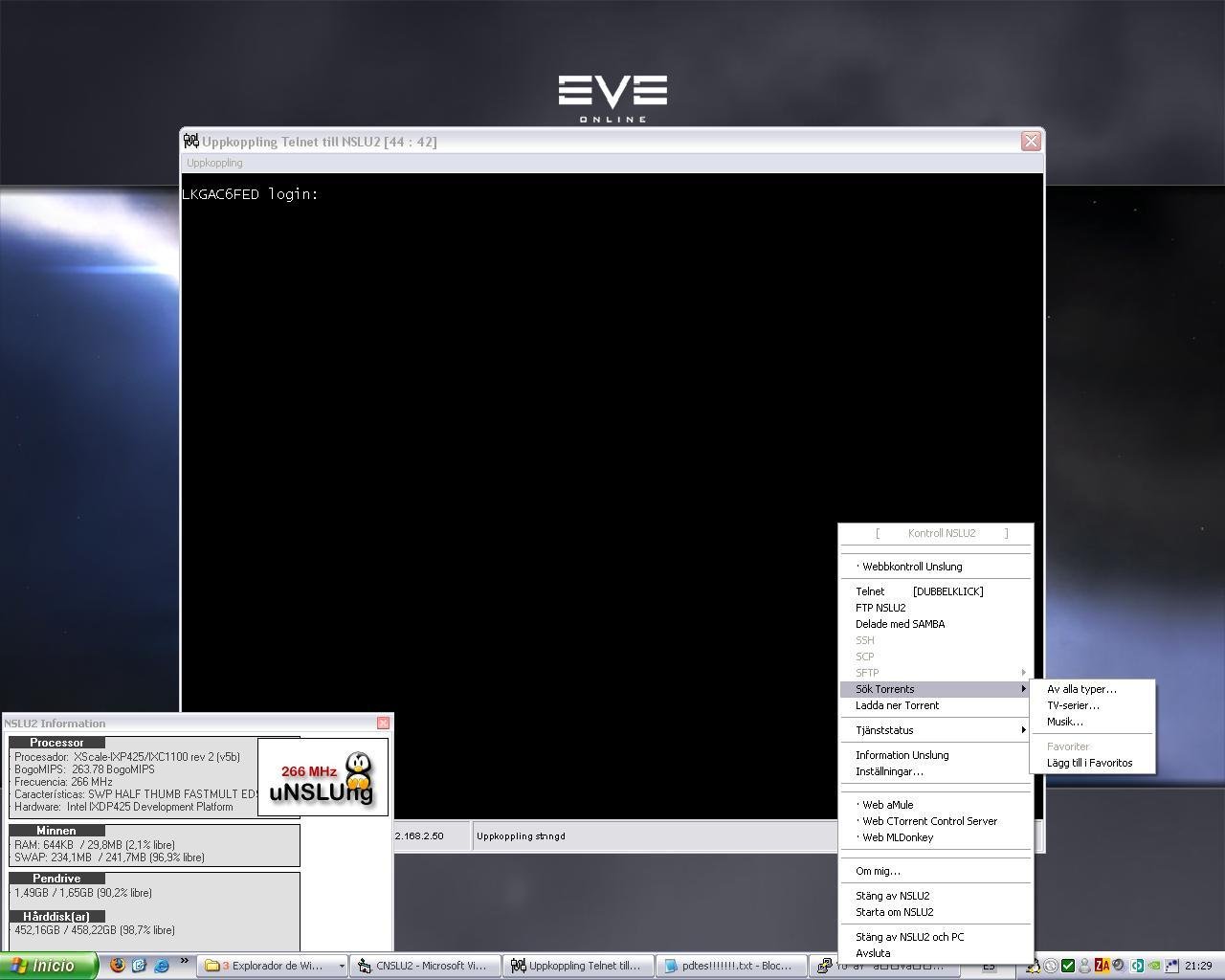
Task: Choose Musik... in torrents submenu
Action: pos(1092,722)
